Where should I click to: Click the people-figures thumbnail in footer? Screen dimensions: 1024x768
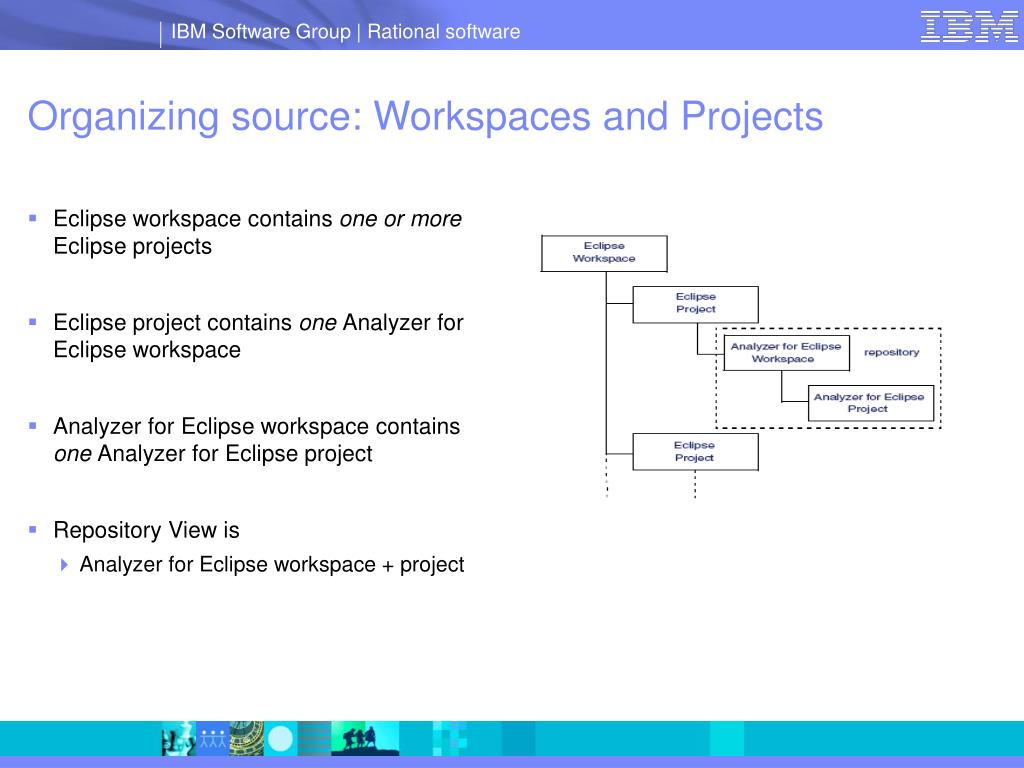(212, 739)
